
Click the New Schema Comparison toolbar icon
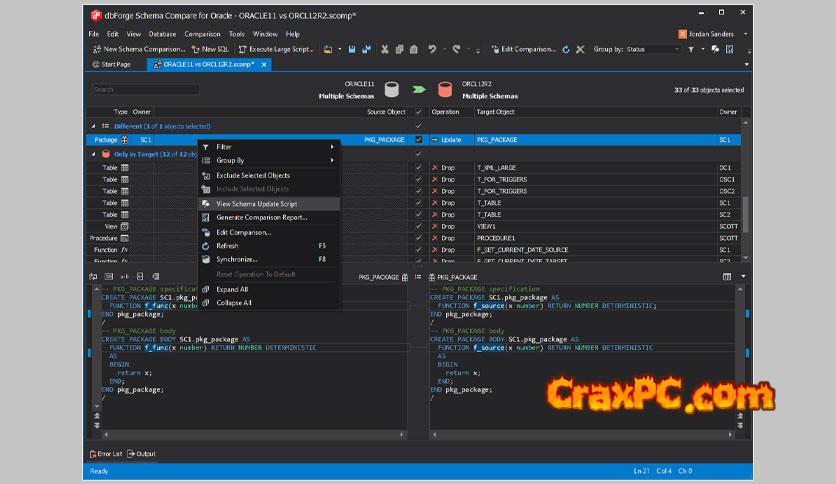click(x=96, y=49)
